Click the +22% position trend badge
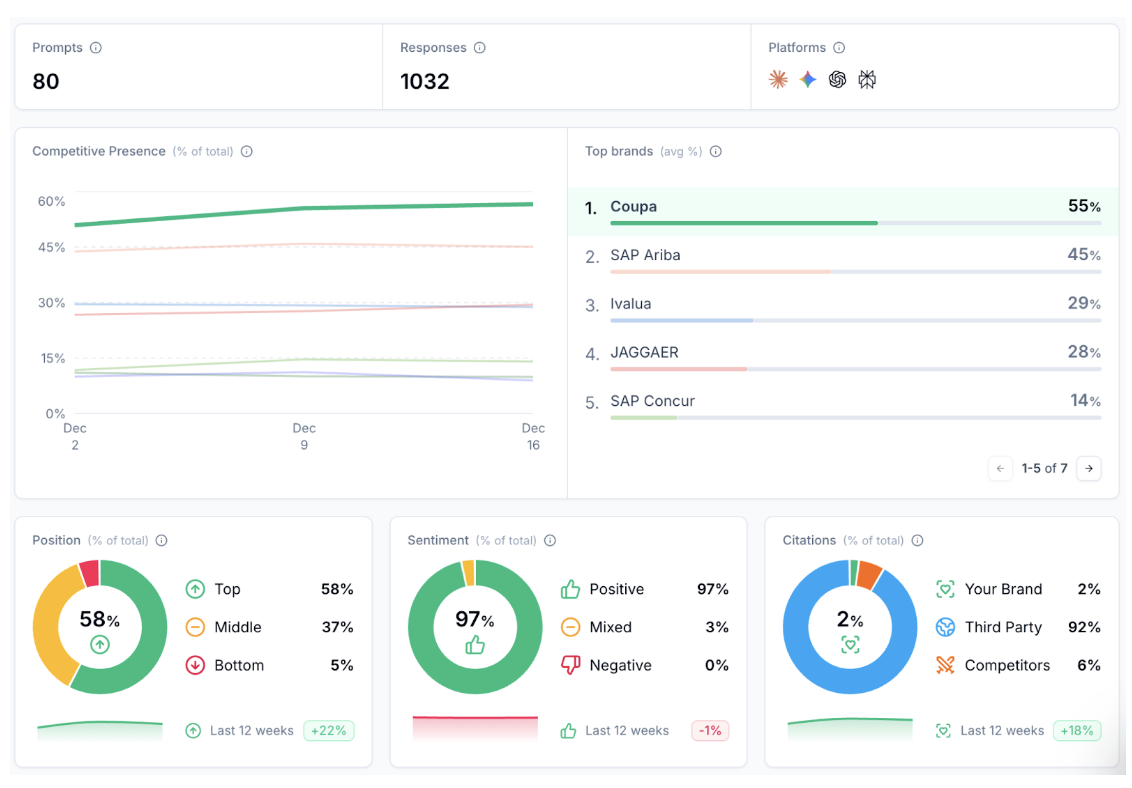 tap(328, 731)
